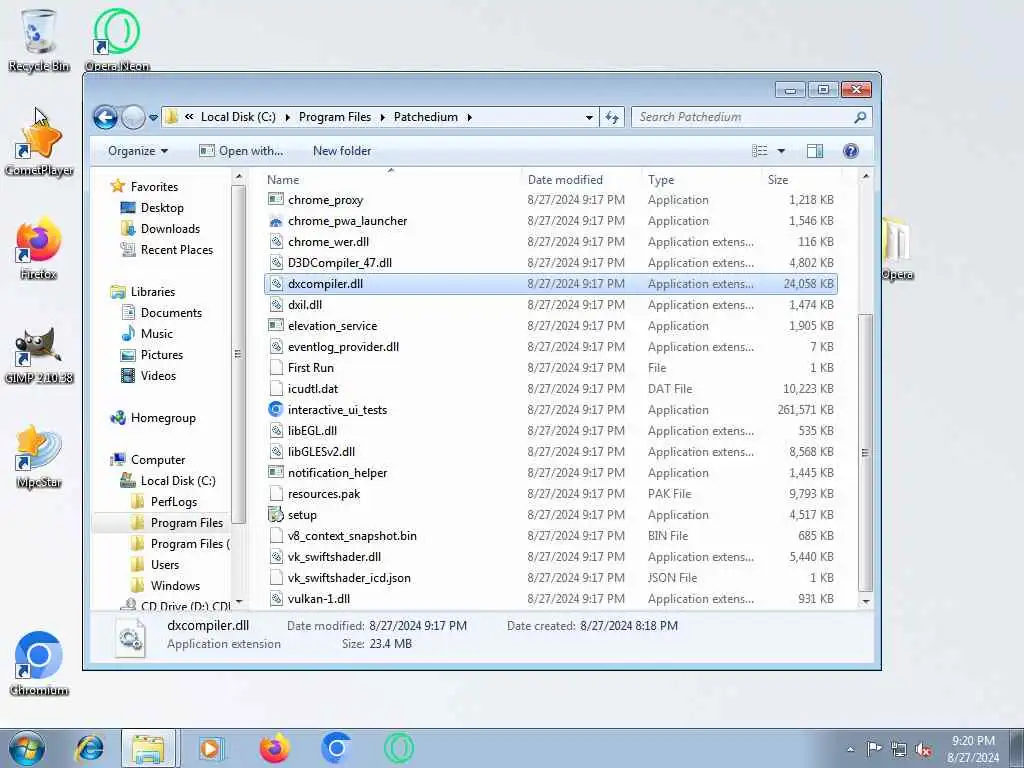Select the setup application icon

point(276,515)
